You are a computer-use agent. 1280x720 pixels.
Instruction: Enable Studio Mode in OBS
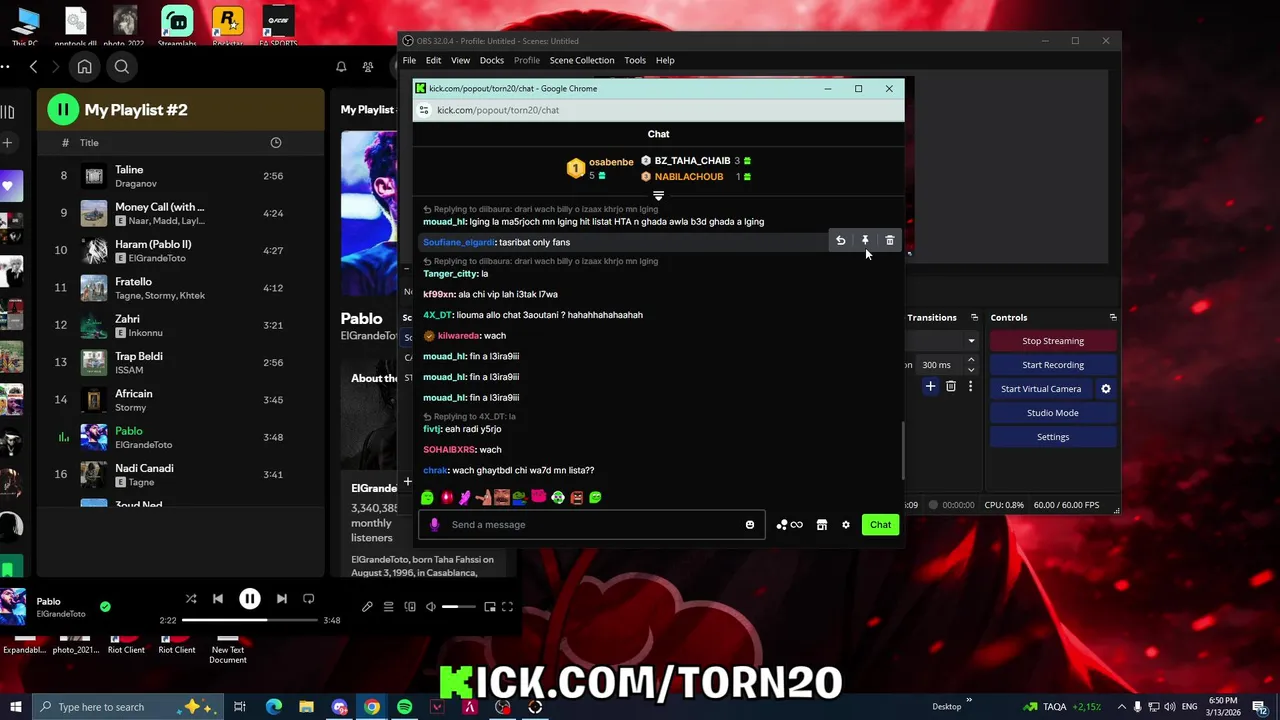1053,413
